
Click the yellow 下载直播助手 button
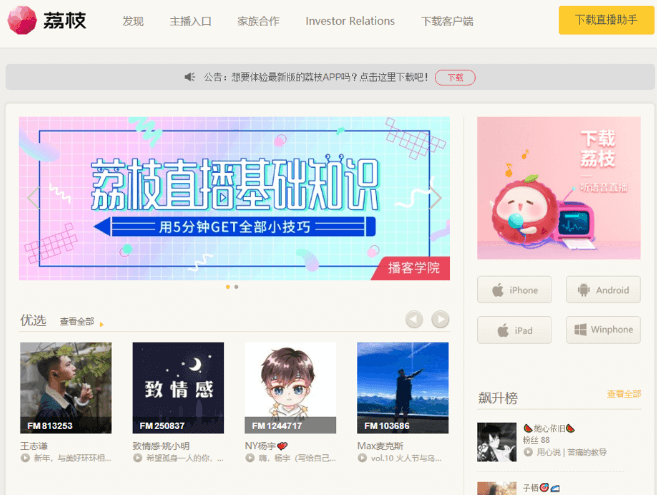pyautogui.click(x=606, y=20)
